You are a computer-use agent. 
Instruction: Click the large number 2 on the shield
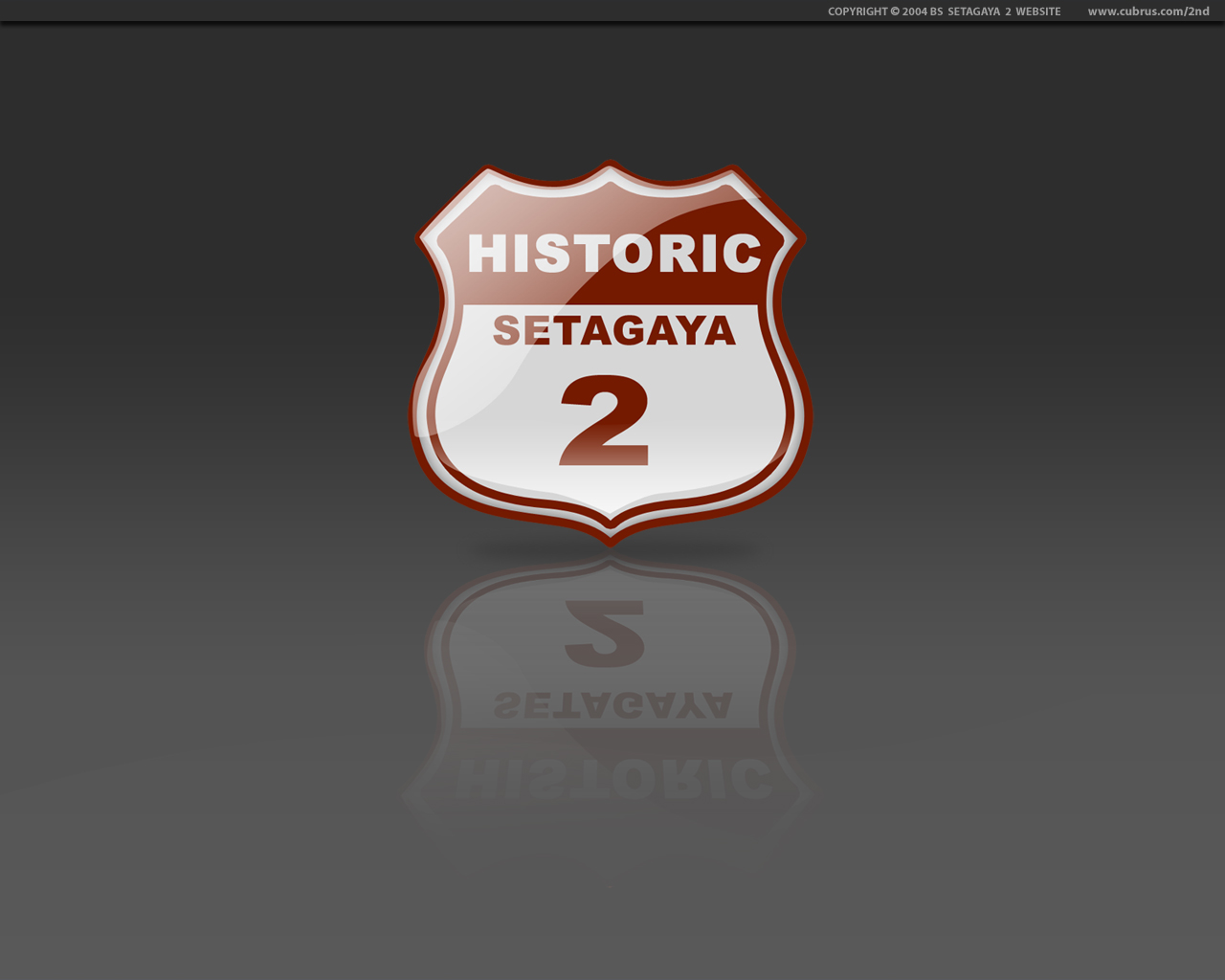point(605,421)
